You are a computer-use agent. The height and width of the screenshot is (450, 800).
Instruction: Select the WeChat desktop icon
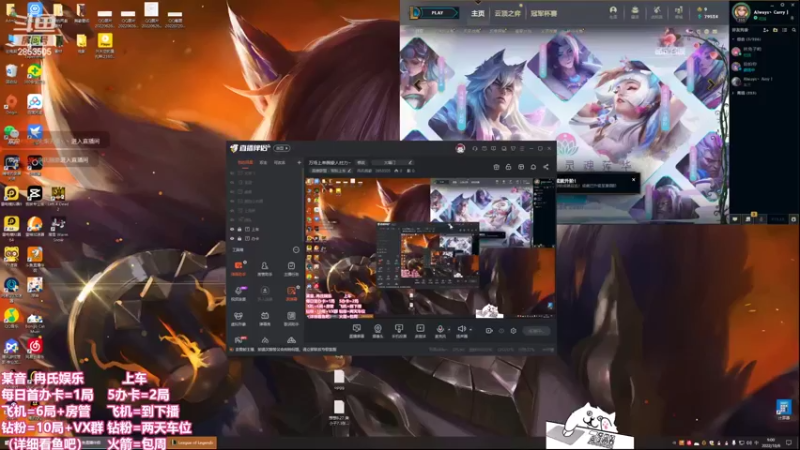point(11,135)
